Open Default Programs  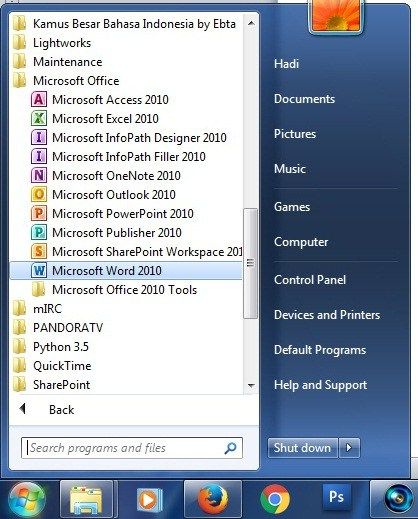pos(320,350)
